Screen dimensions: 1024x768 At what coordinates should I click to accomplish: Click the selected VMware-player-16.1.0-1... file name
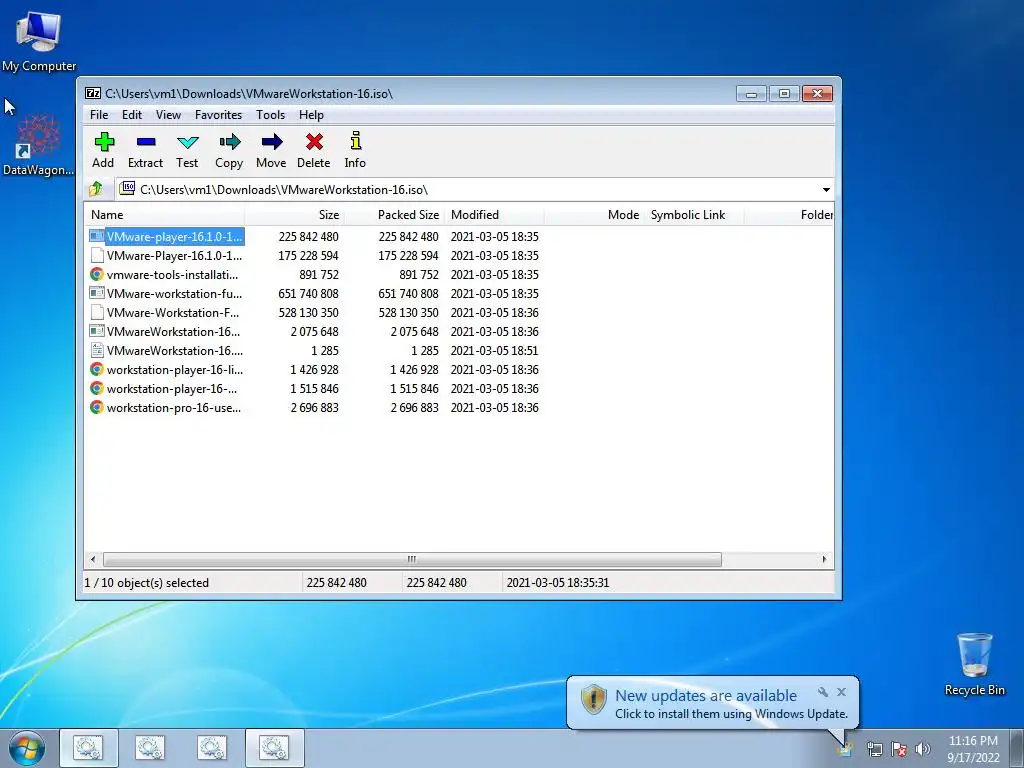tap(174, 236)
